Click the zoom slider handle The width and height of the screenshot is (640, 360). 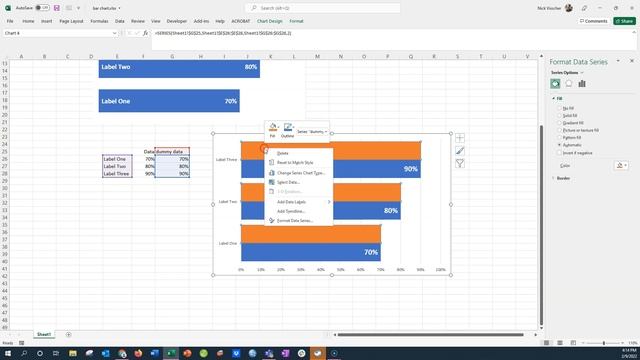[604, 343]
